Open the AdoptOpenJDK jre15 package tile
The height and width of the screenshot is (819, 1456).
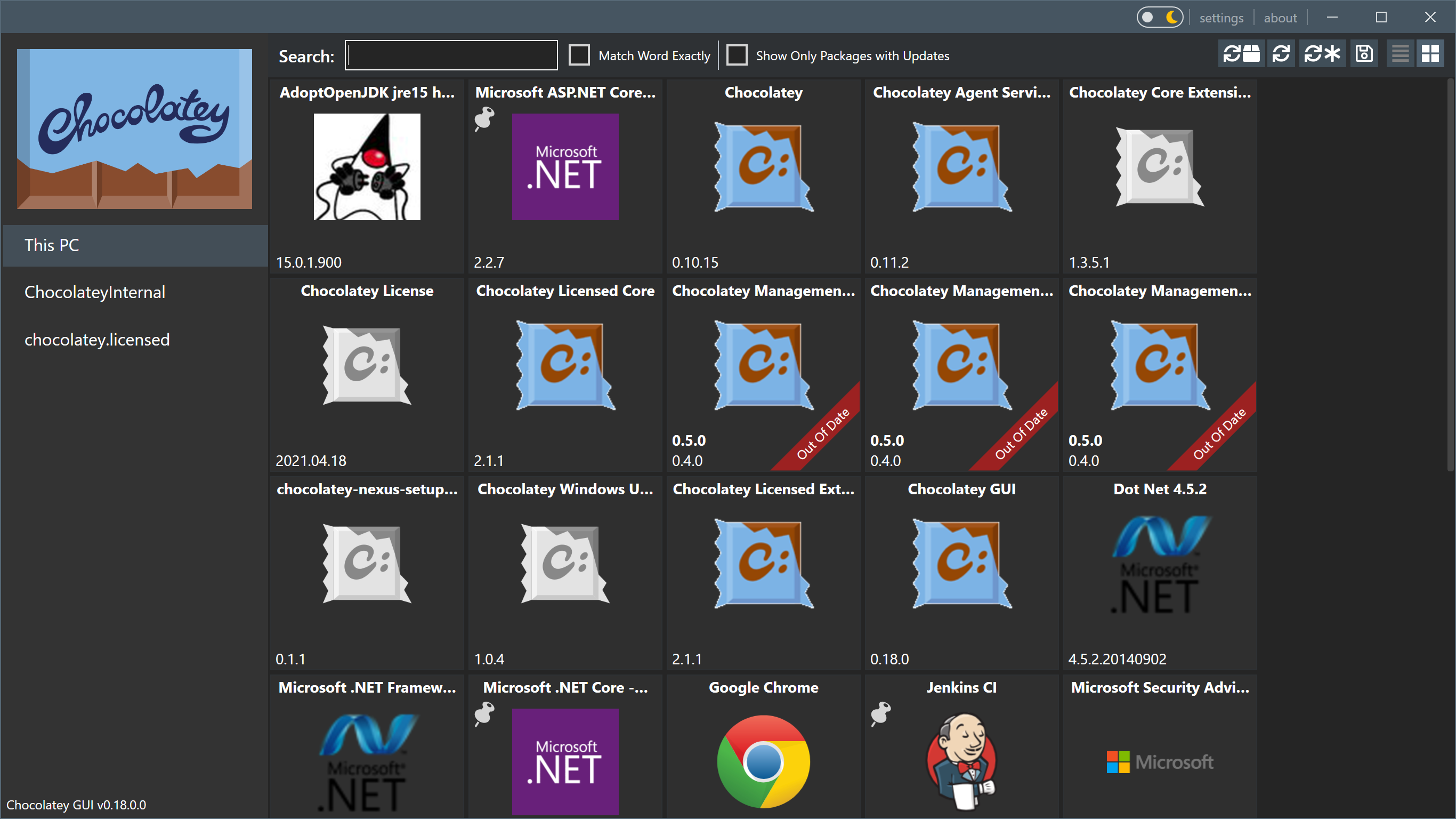coord(367,176)
